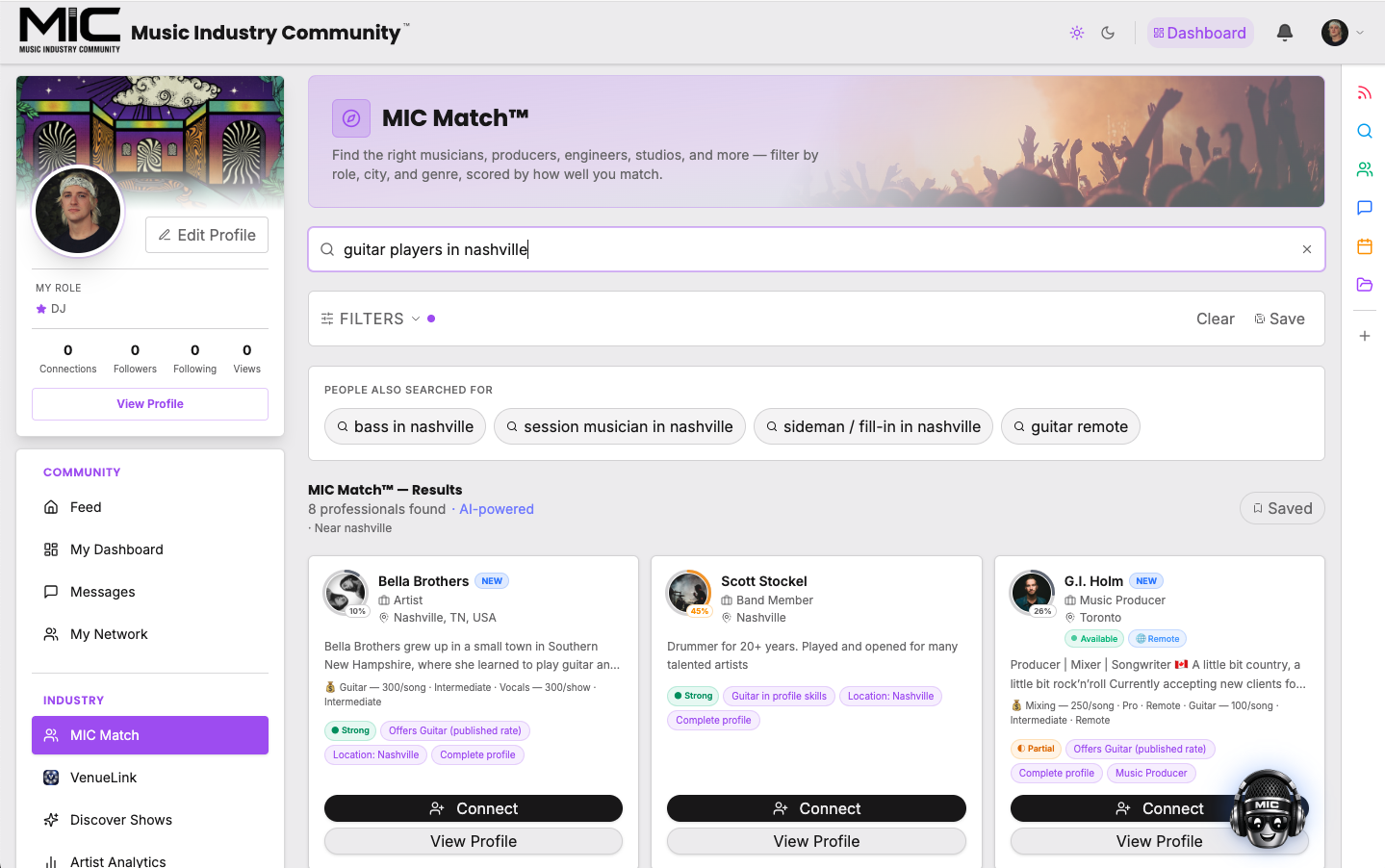The width and height of the screenshot is (1385, 868).
Task: Open My Dashboard in the sidebar
Action: pos(150,549)
